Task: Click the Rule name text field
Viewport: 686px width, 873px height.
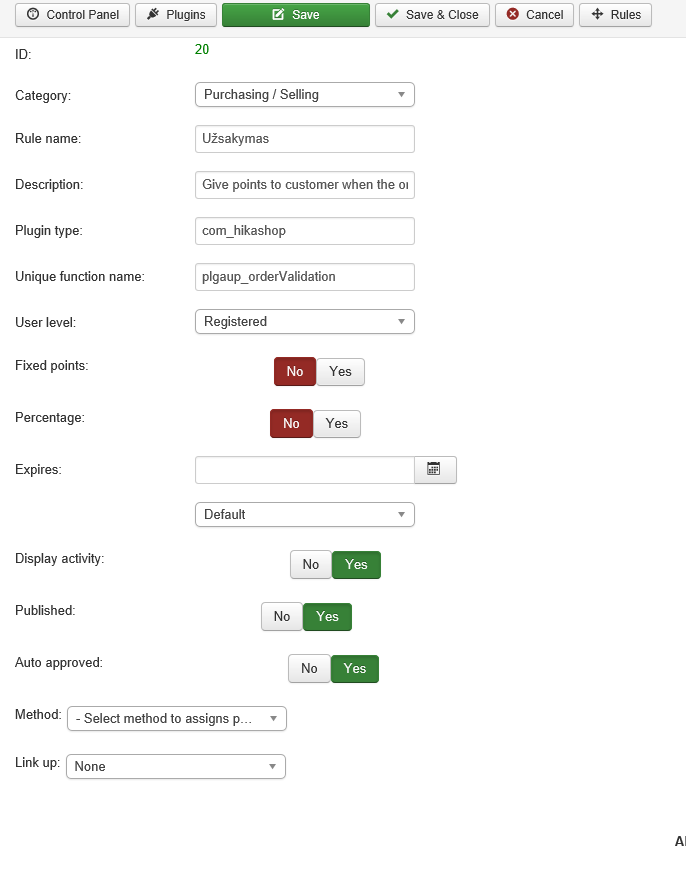Action: (304, 139)
